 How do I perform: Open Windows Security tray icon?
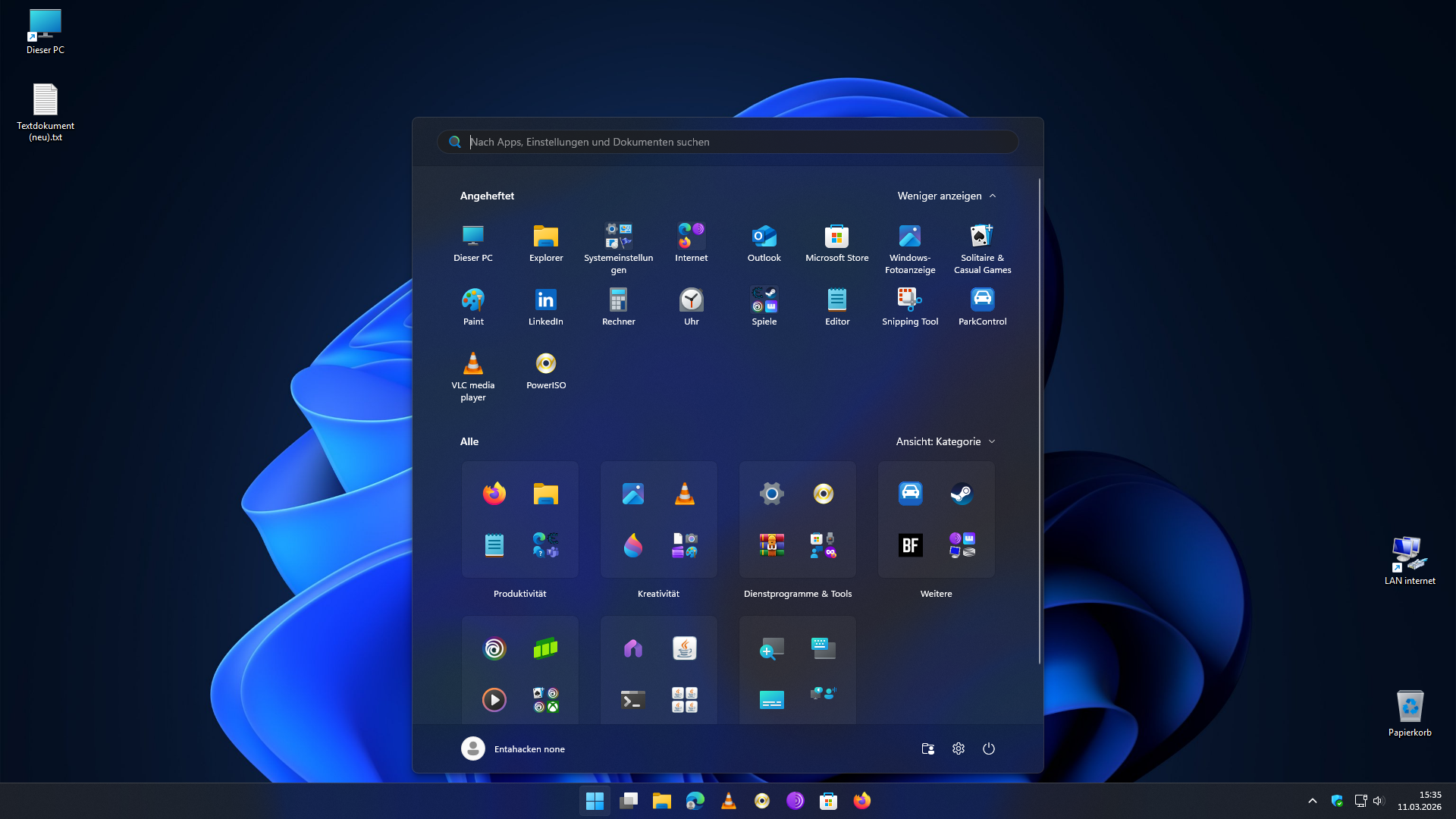[x=1337, y=801]
